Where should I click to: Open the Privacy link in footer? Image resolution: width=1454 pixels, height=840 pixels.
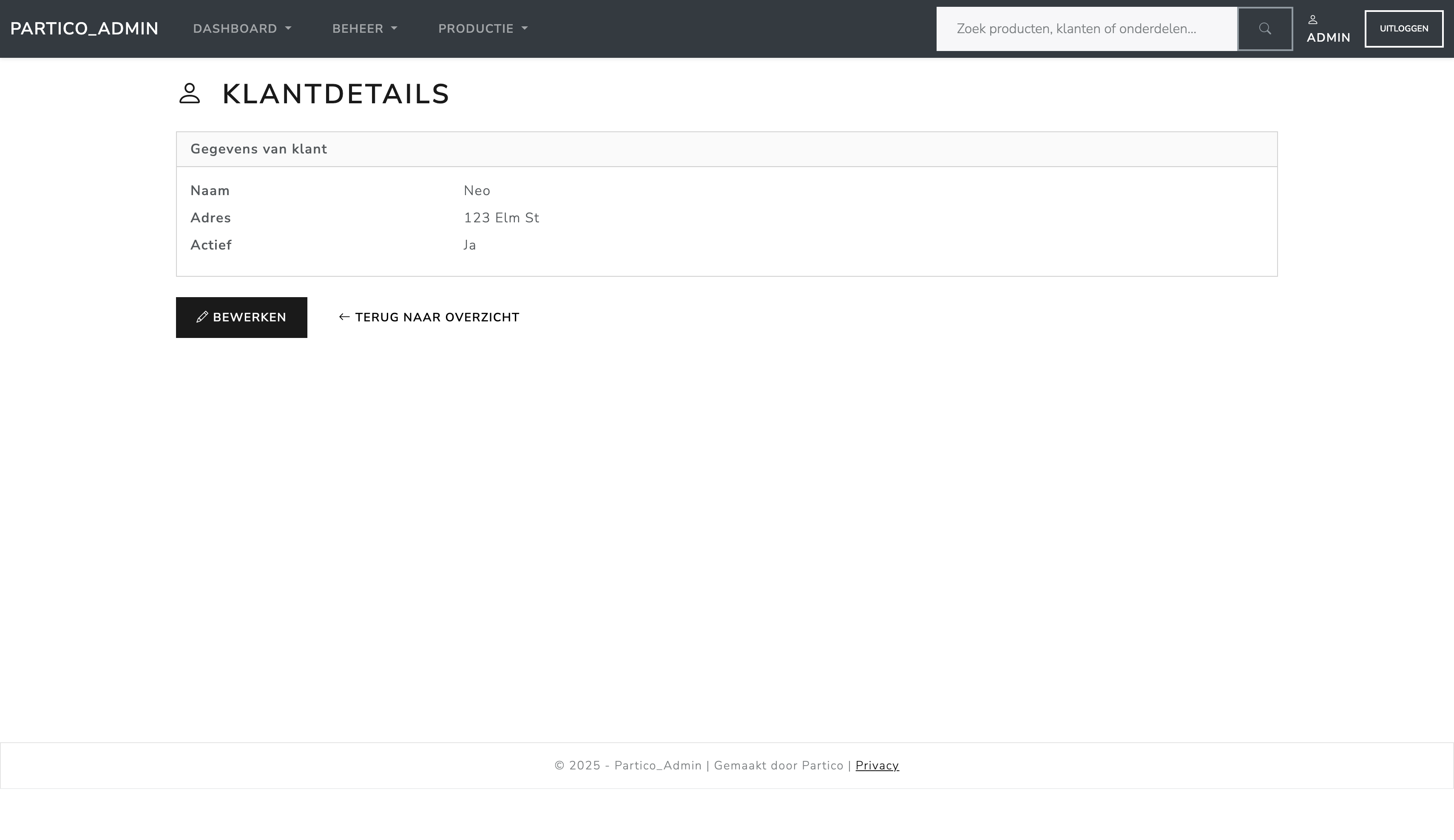(877, 766)
